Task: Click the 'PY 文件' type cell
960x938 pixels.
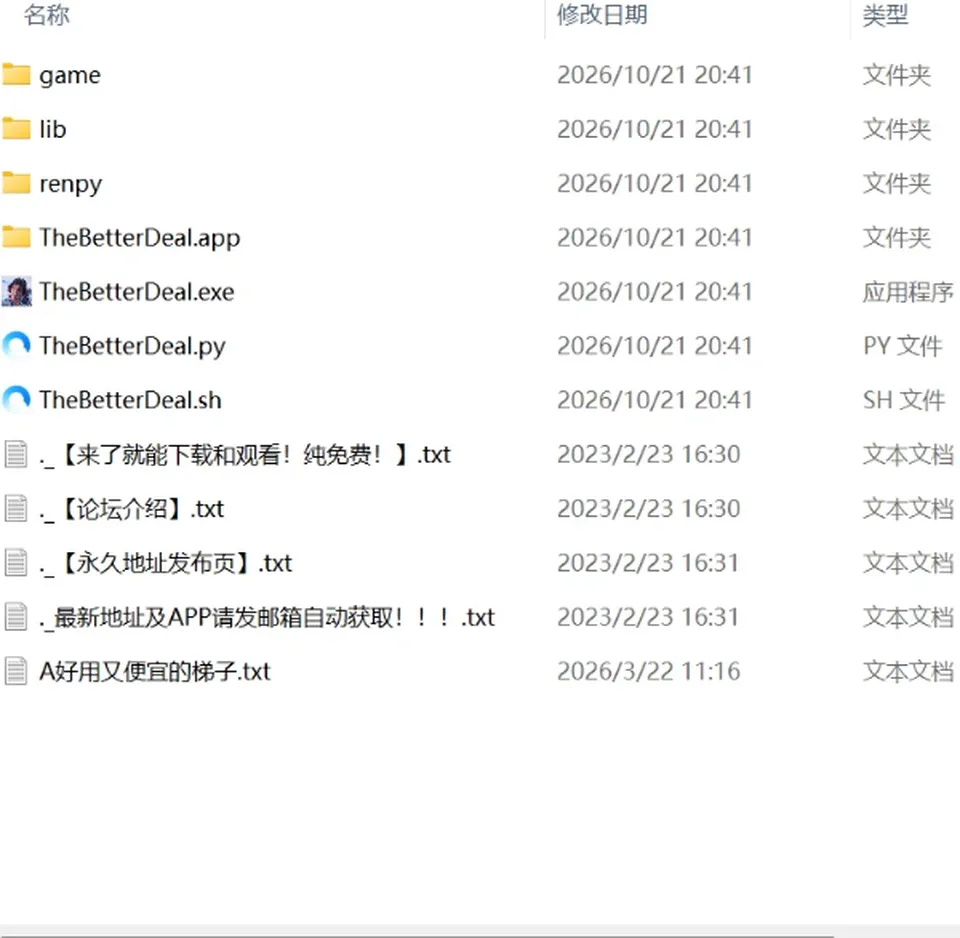Action: (902, 346)
